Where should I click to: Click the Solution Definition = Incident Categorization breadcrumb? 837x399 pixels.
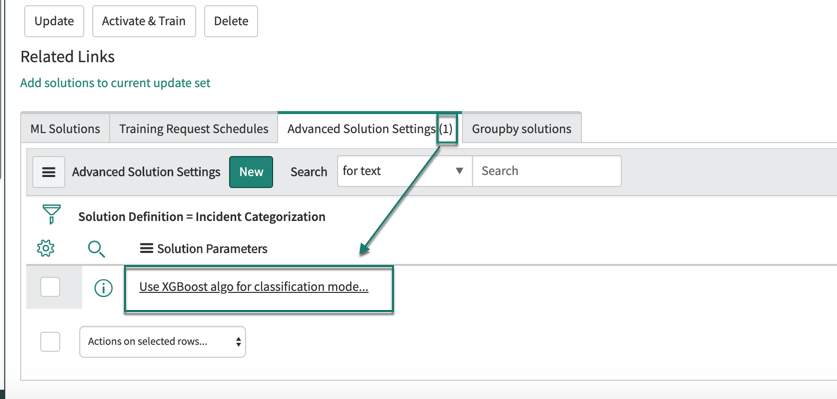[x=202, y=217]
